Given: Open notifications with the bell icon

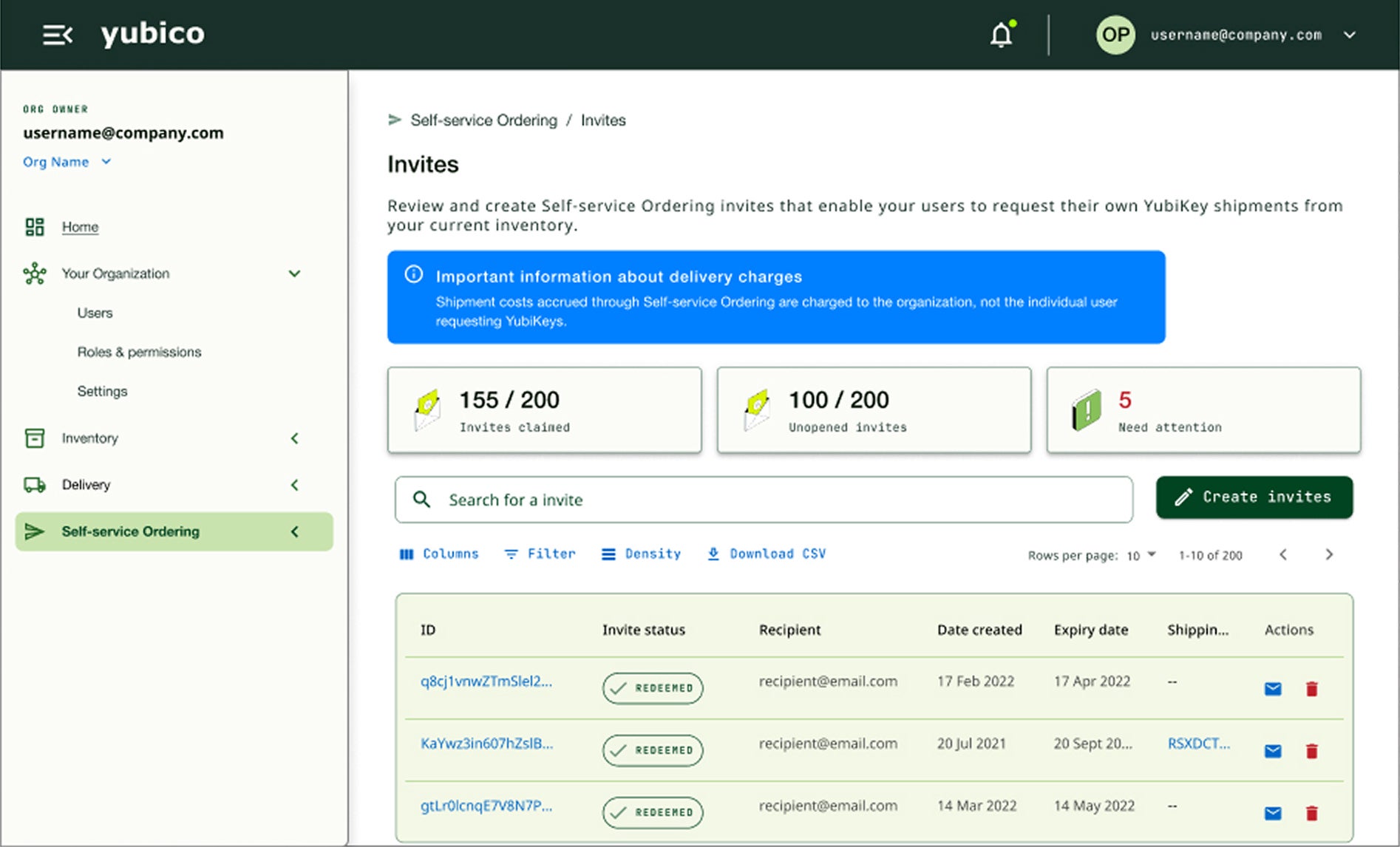Looking at the screenshot, I should tap(1001, 35).
